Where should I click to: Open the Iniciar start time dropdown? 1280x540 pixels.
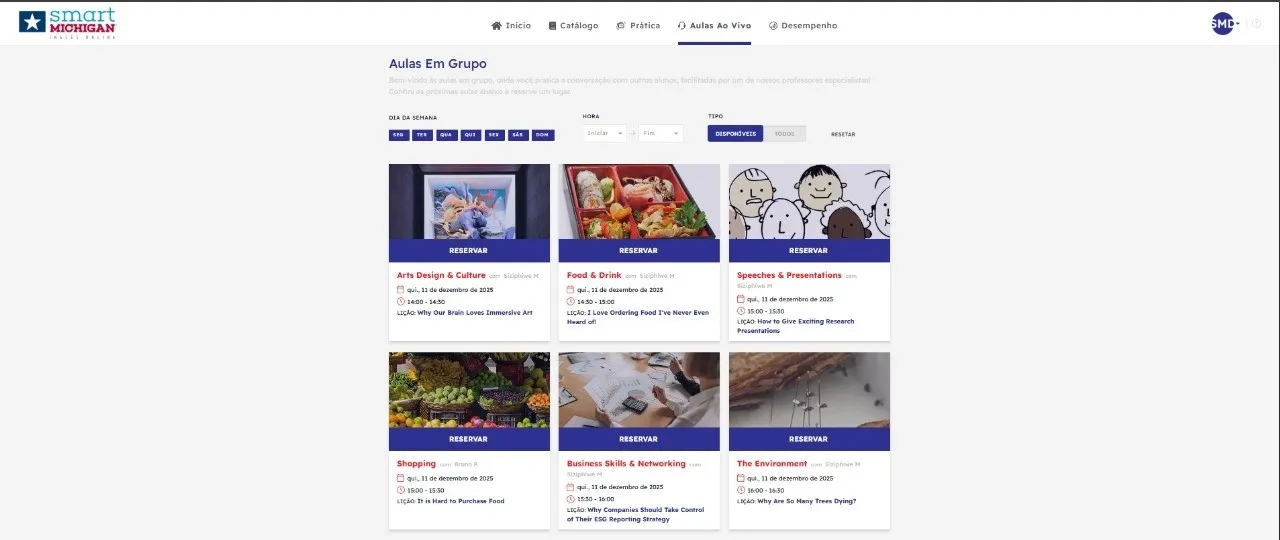(x=605, y=133)
